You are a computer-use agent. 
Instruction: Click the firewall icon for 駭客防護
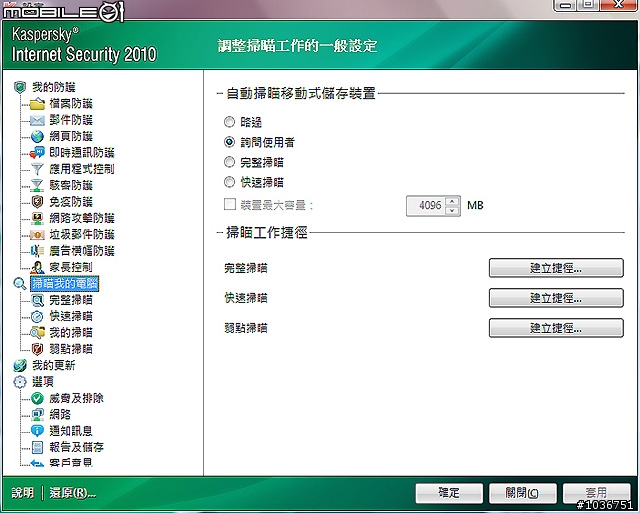pos(37,185)
